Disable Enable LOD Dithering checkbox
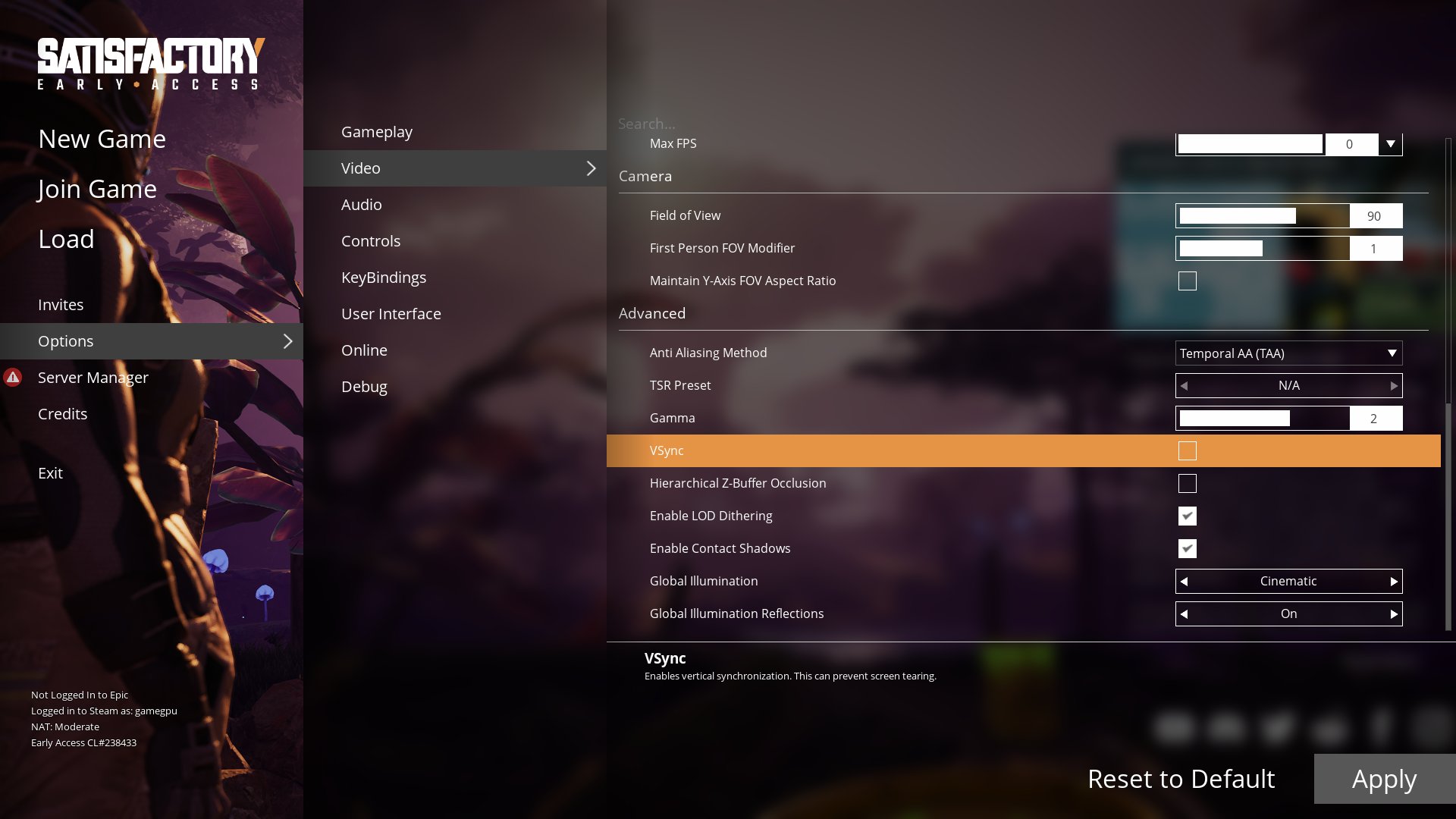 tap(1188, 516)
